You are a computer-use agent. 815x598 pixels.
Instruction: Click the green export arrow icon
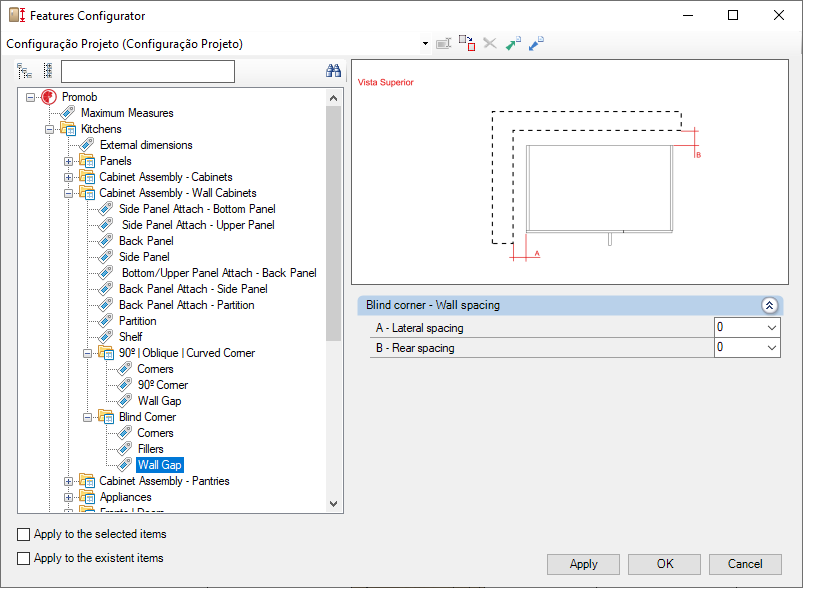pyautogui.click(x=513, y=44)
